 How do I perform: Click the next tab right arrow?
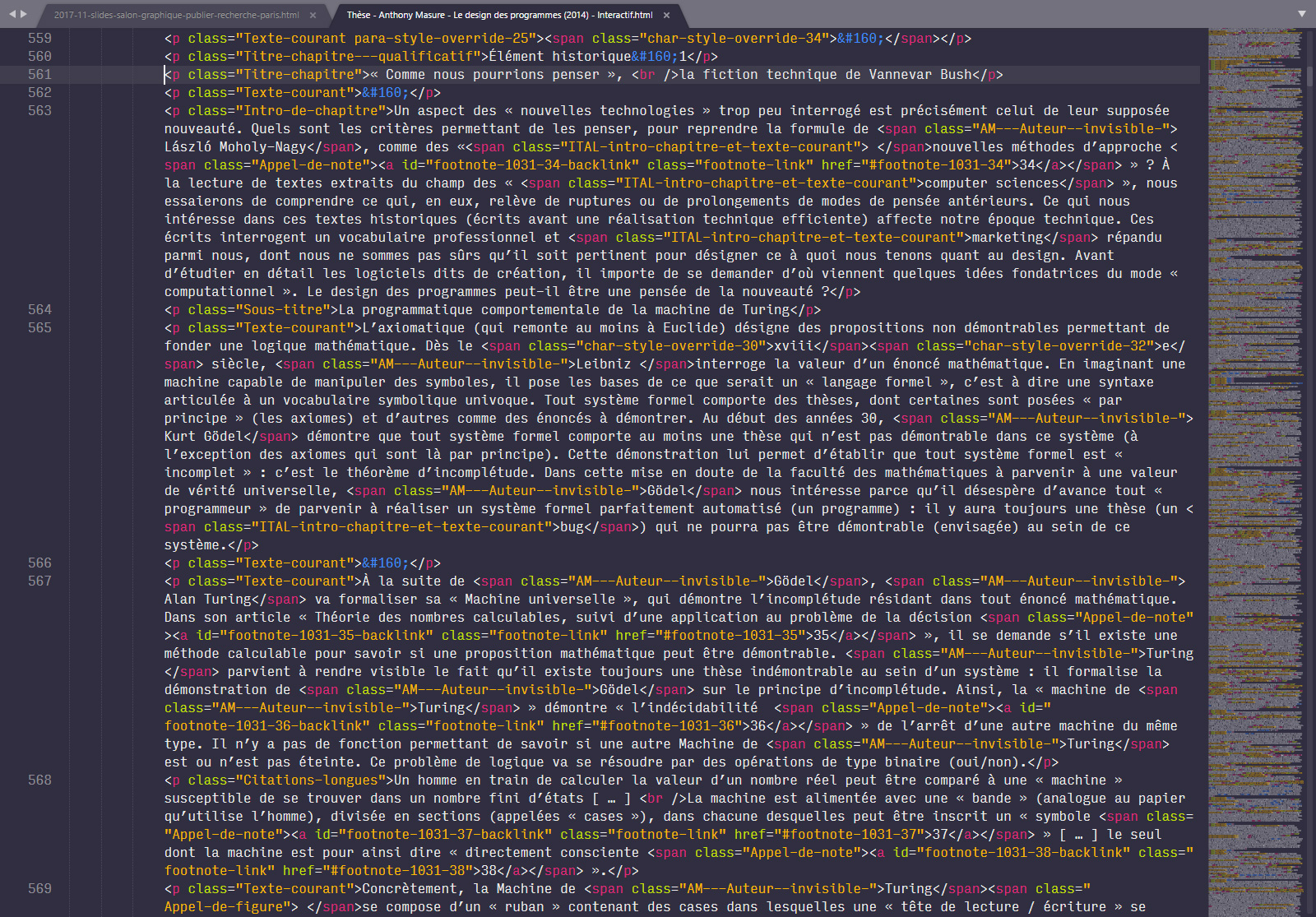tap(24, 14)
